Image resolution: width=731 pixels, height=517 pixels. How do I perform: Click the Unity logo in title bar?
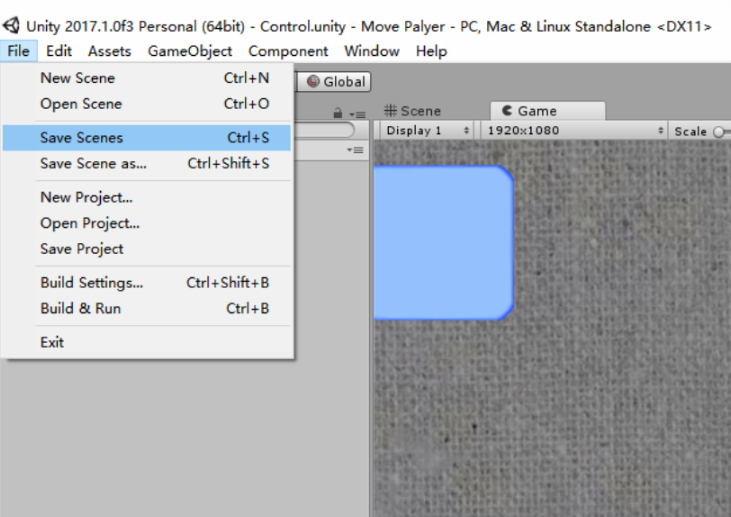pos(11,26)
